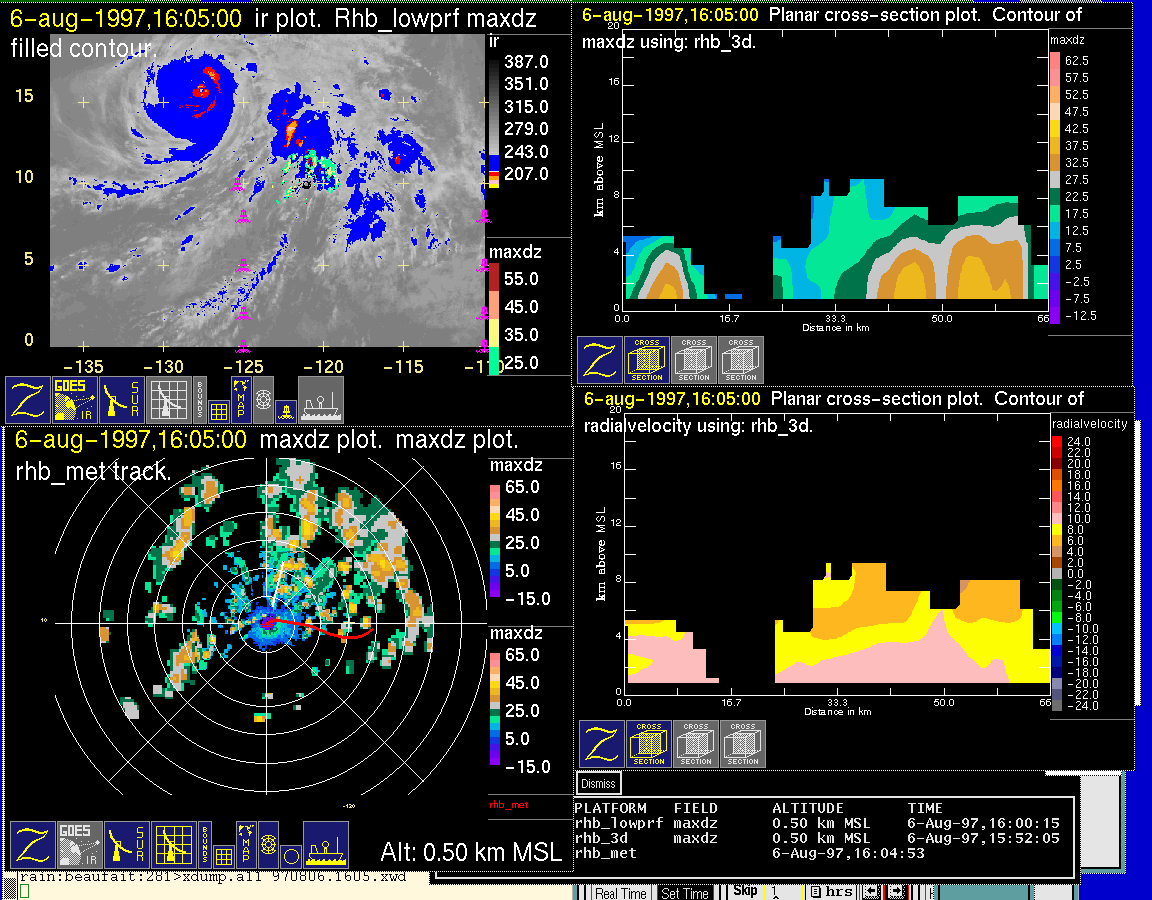
Task: Click the Z icon in the IR plot window
Action: (27, 400)
